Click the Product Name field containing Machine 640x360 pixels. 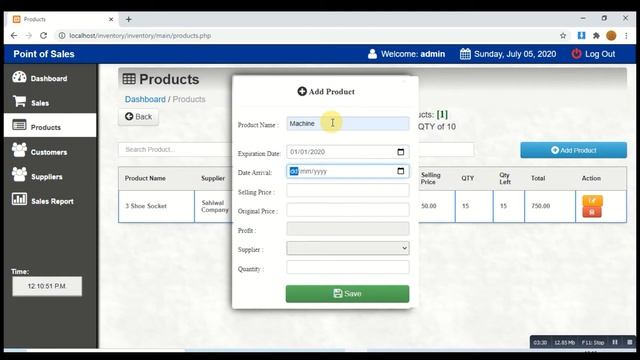(x=347, y=124)
